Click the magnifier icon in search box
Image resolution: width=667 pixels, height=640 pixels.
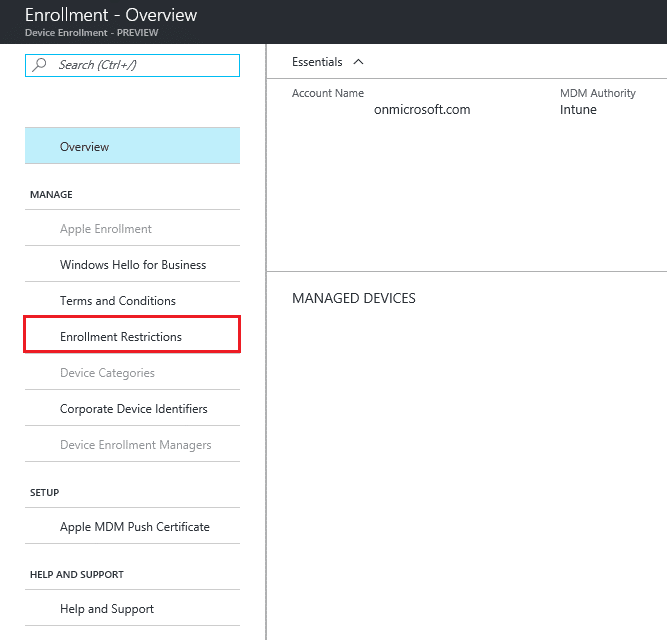(40, 65)
